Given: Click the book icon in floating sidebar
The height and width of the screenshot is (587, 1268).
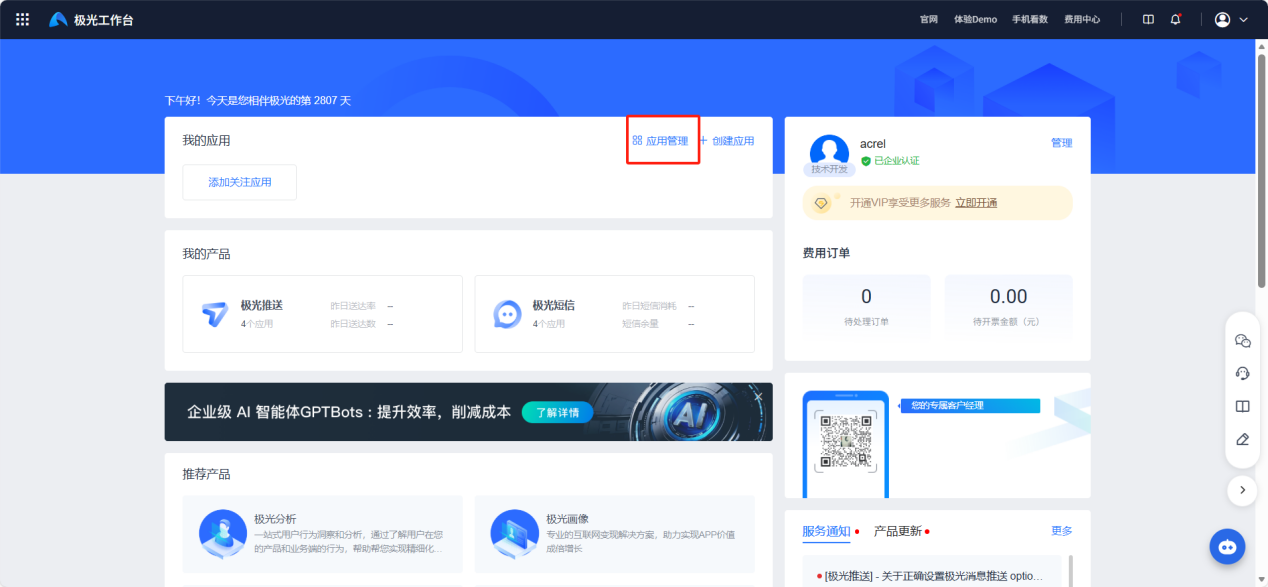Looking at the screenshot, I should point(1243,406).
